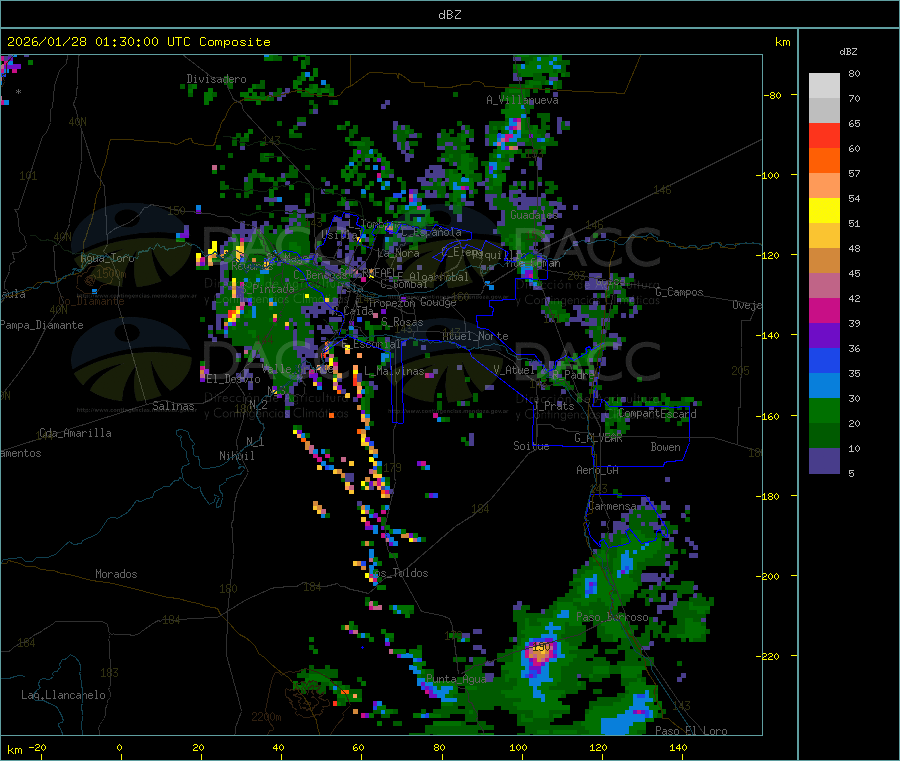
Task: Click the Cda_Amarilla label
Action: point(75,433)
